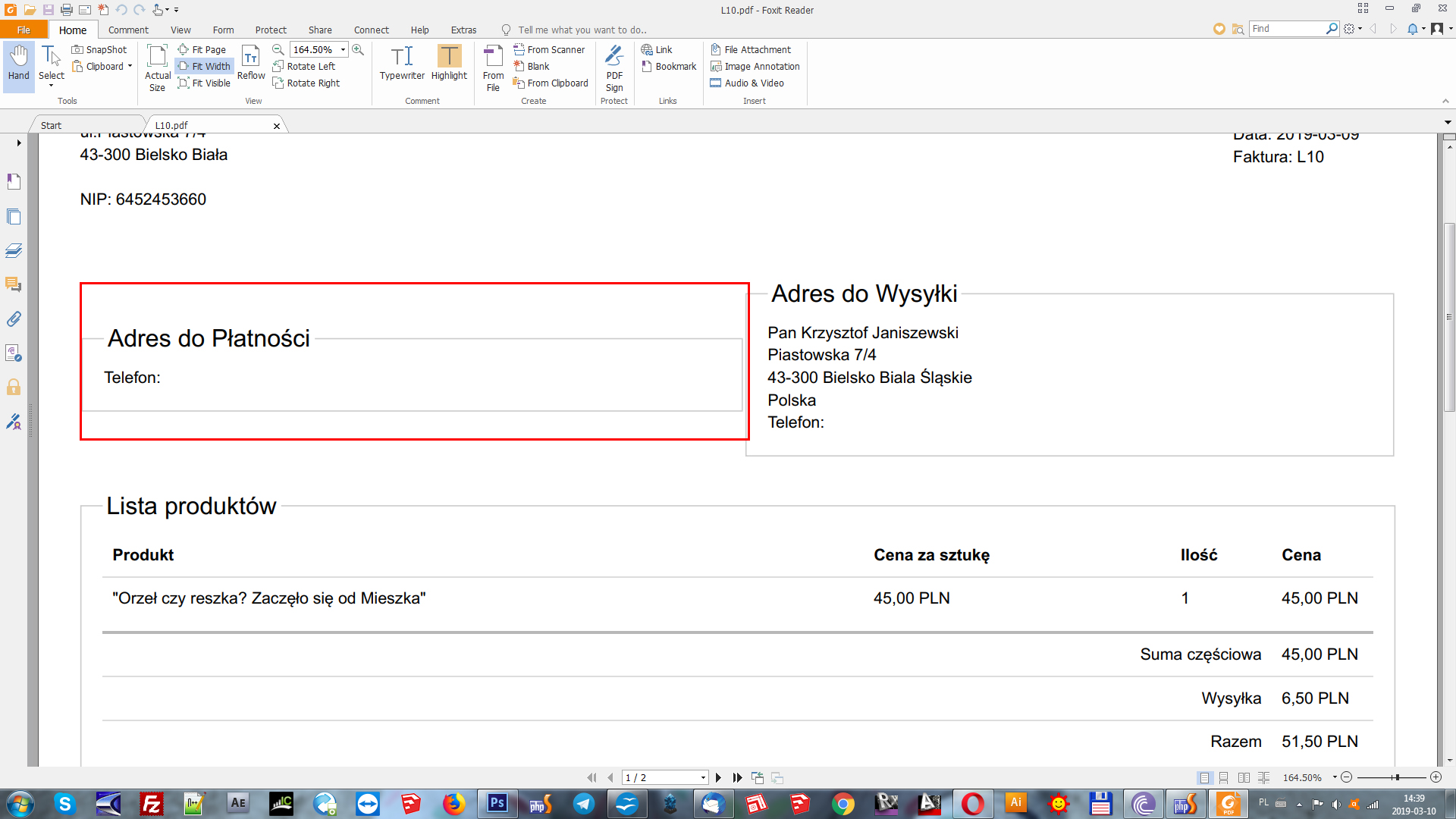Open the Clipboard dropdown arrow
1456x819 pixels.
point(130,66)
